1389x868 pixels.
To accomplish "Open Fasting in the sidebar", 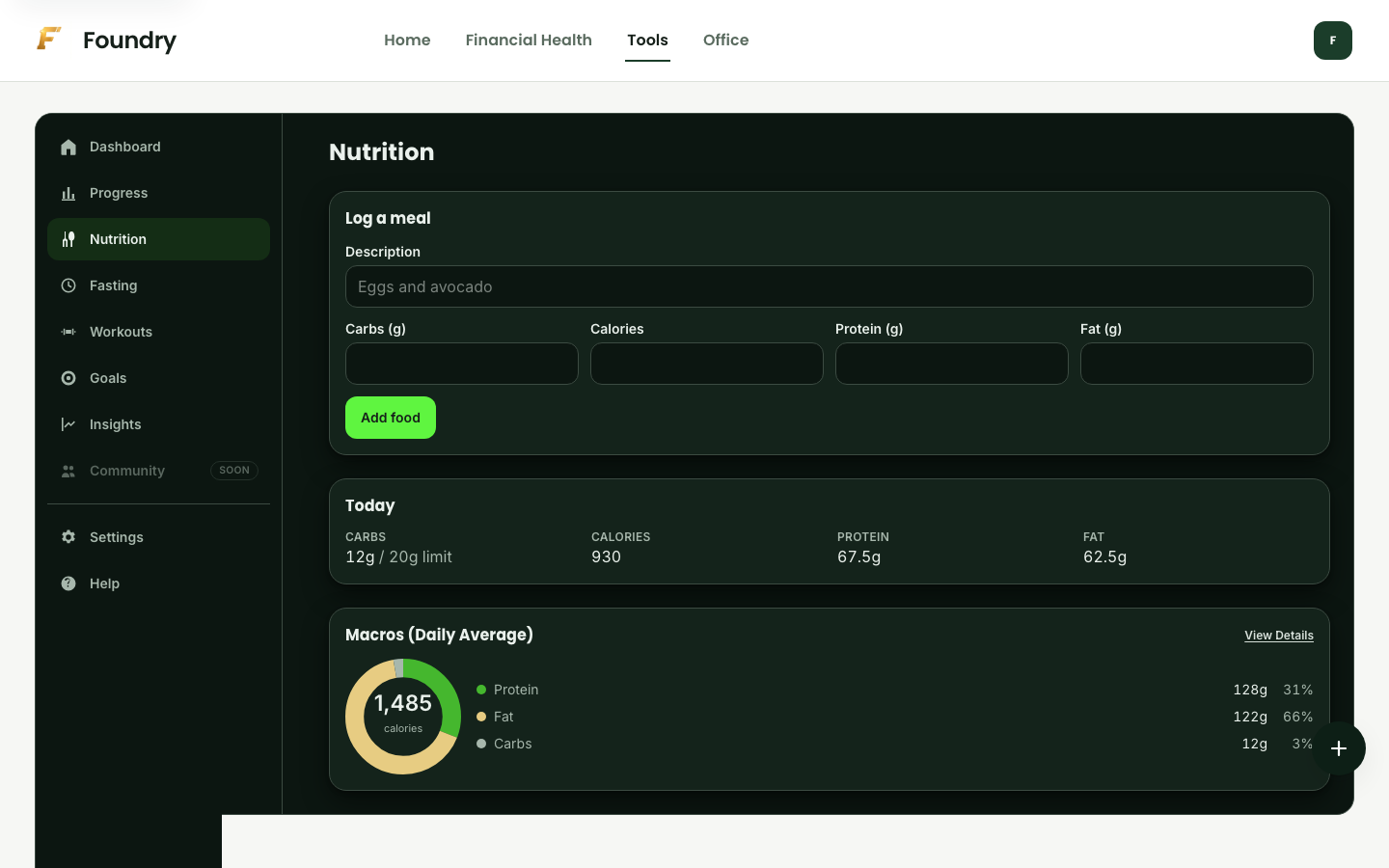I will click(158, 285).
